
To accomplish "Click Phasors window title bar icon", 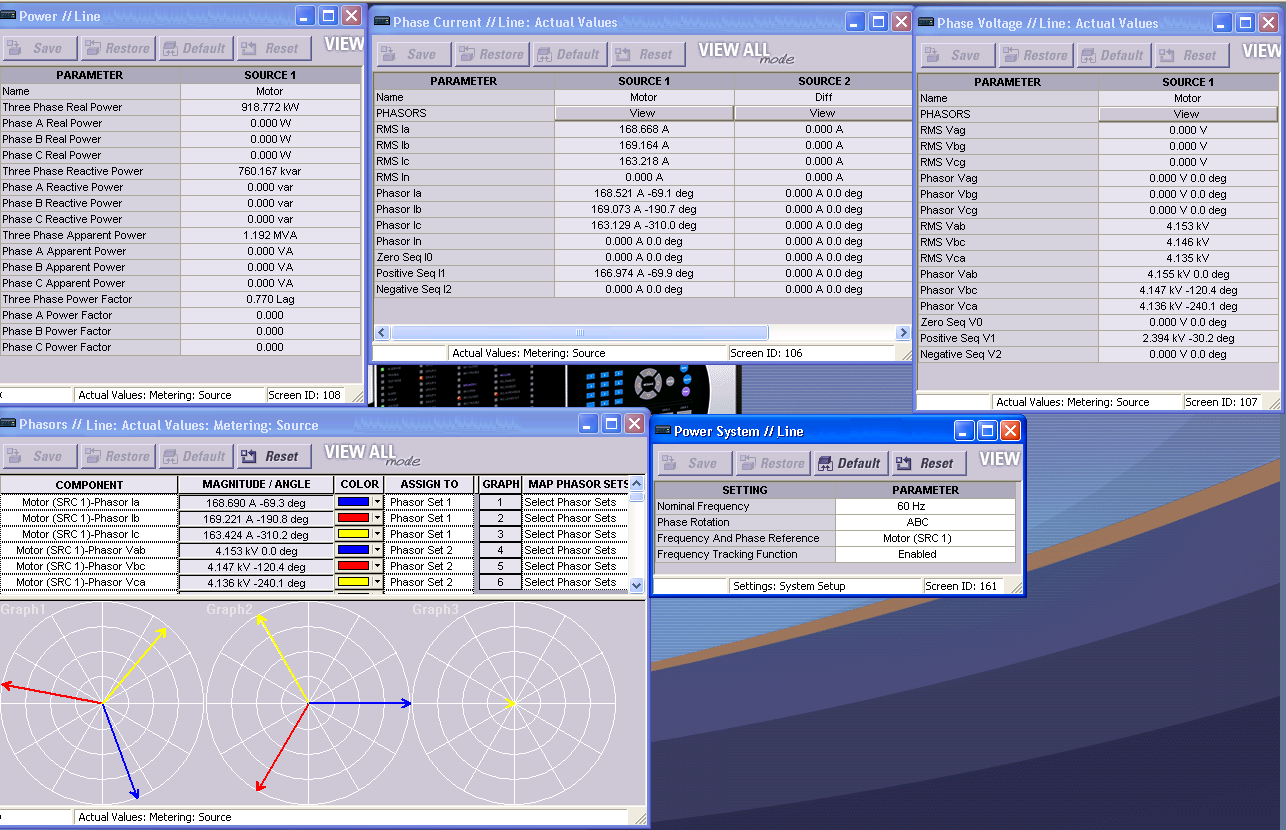I will [8, 425].
